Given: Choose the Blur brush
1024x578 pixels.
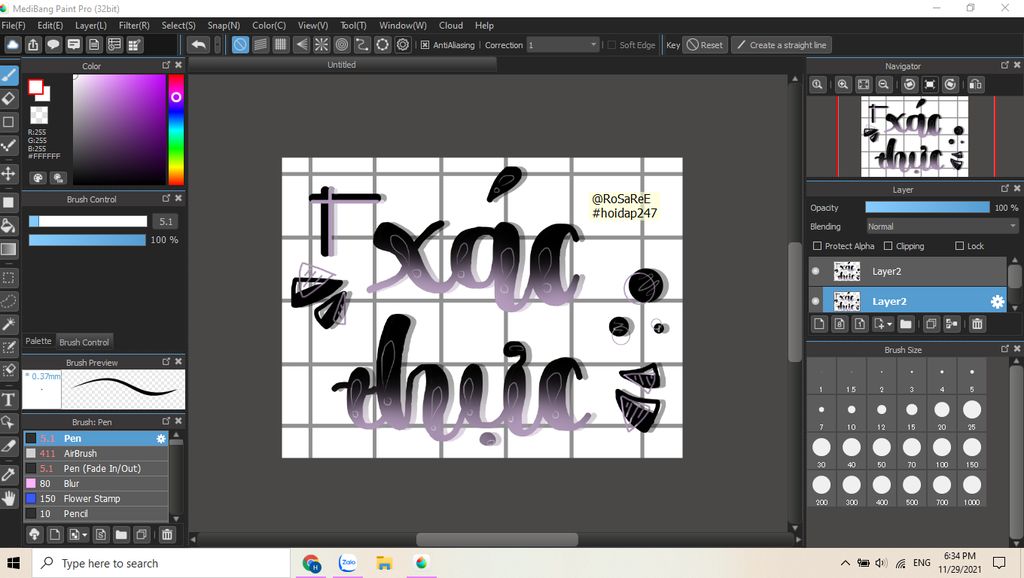Looking at the screenshot, I should tap(96, 484).
